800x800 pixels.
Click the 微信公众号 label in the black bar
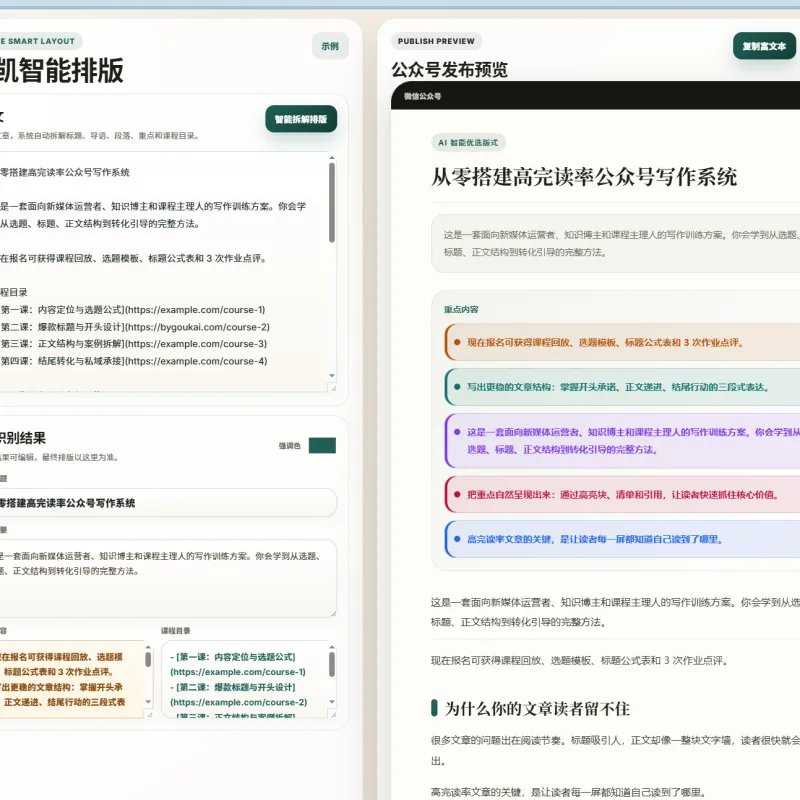(422, 96)
